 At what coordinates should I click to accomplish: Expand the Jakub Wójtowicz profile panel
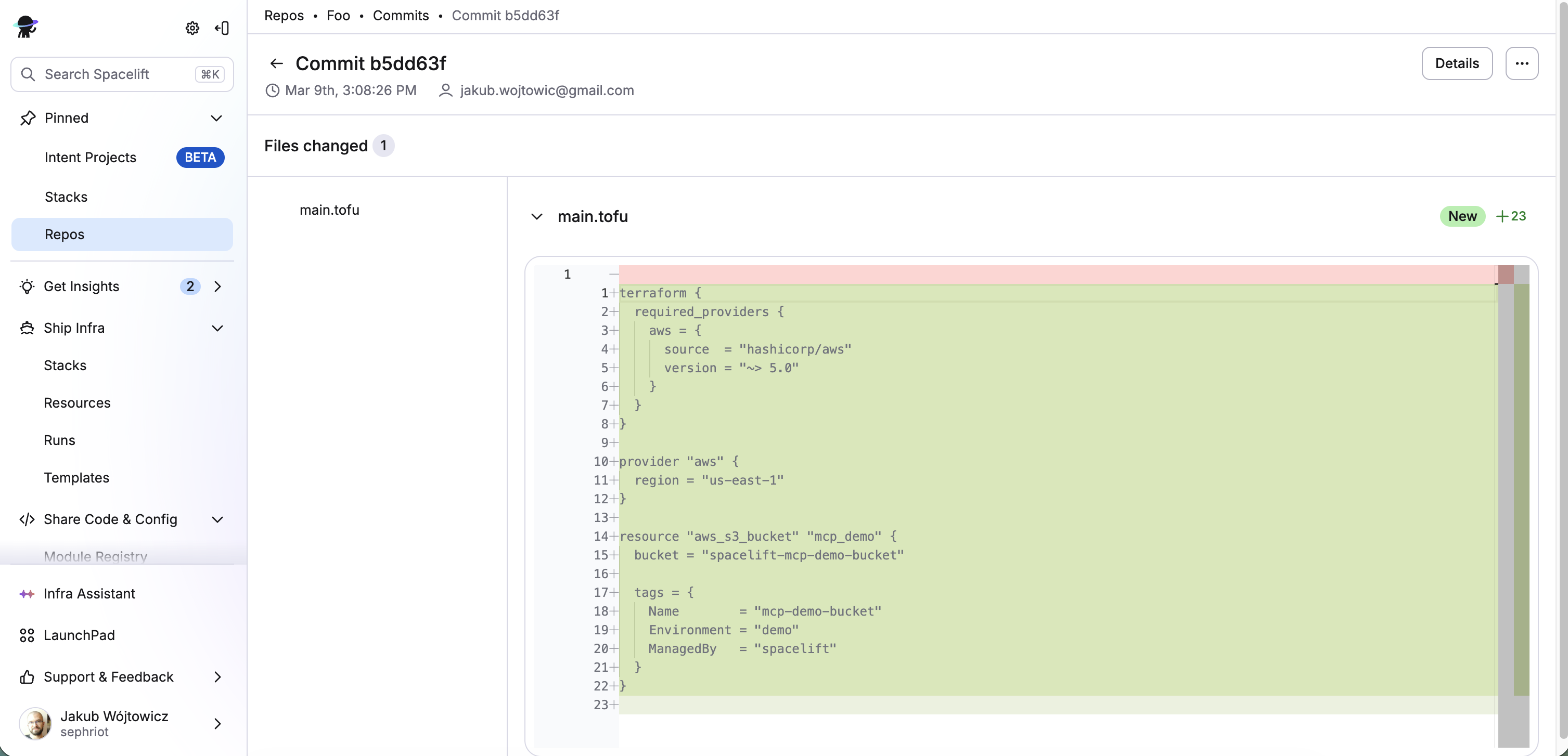217,724
